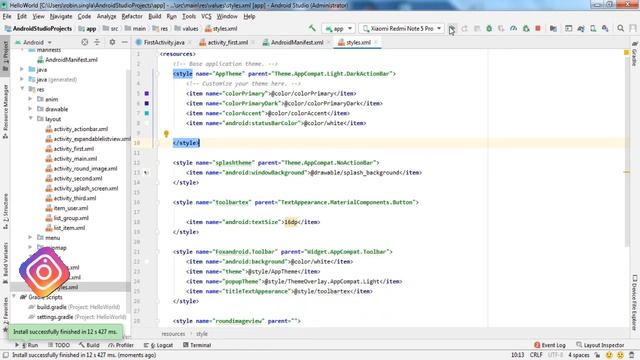The image size is (640, 360).
Task: Open the Event Log
Action: pyautogui.click(x=550, y=345)
